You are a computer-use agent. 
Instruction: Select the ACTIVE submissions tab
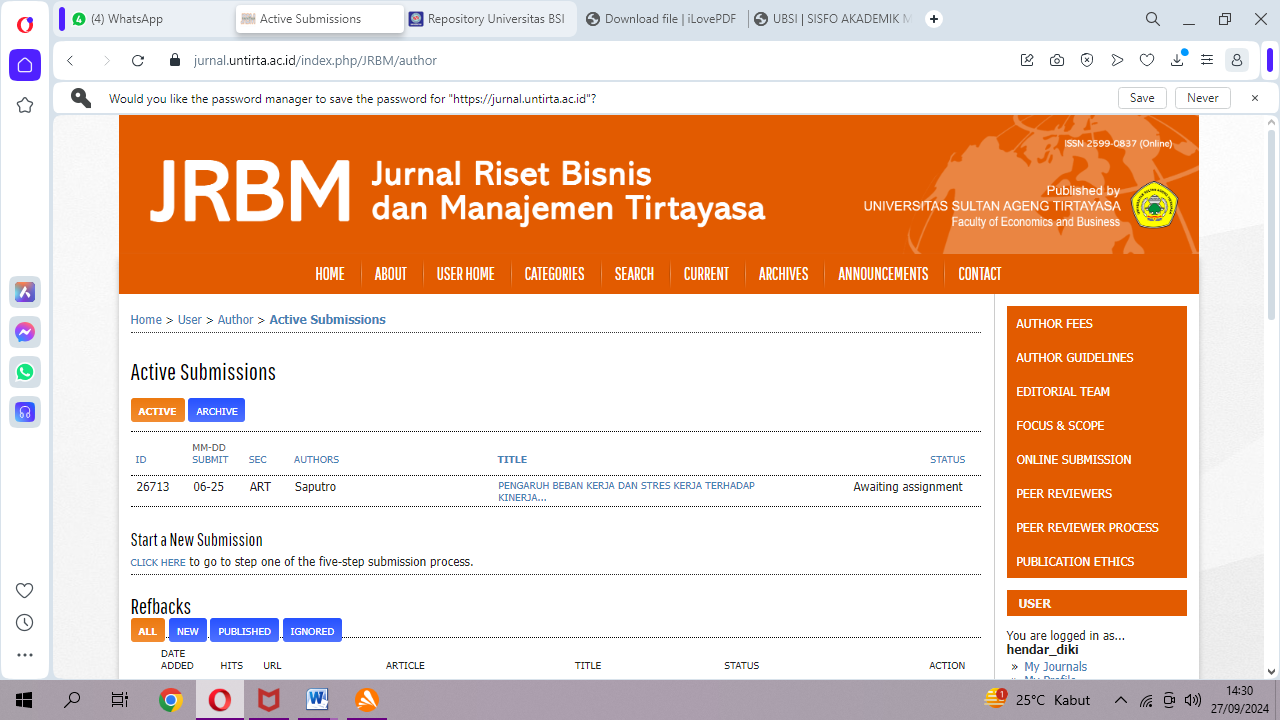click(157, 411)
